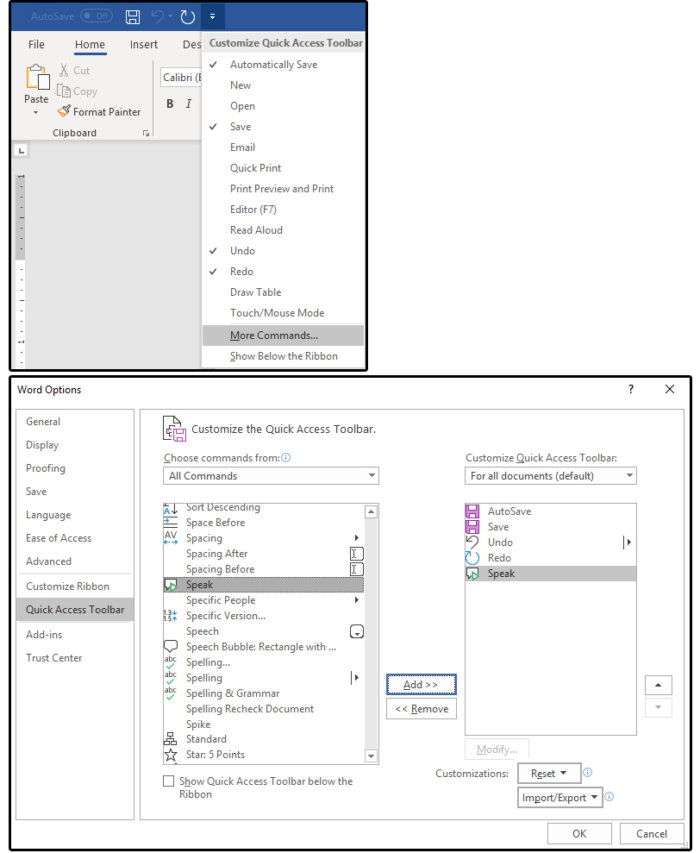700x853 pixels.
Task: Select Quick Print menu entry
Action: click(283, 168)
